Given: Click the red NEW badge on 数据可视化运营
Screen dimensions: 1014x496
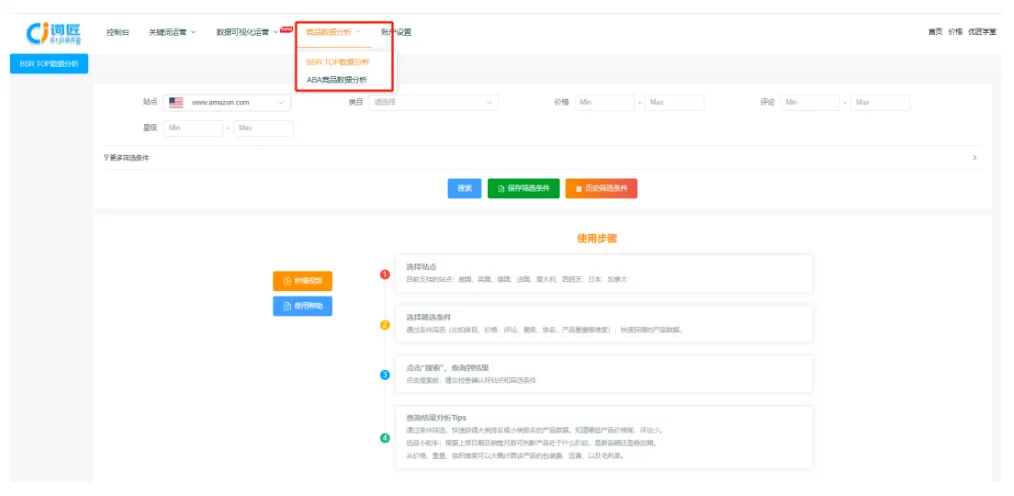Looking at the screenshot, I should (286, 29).
